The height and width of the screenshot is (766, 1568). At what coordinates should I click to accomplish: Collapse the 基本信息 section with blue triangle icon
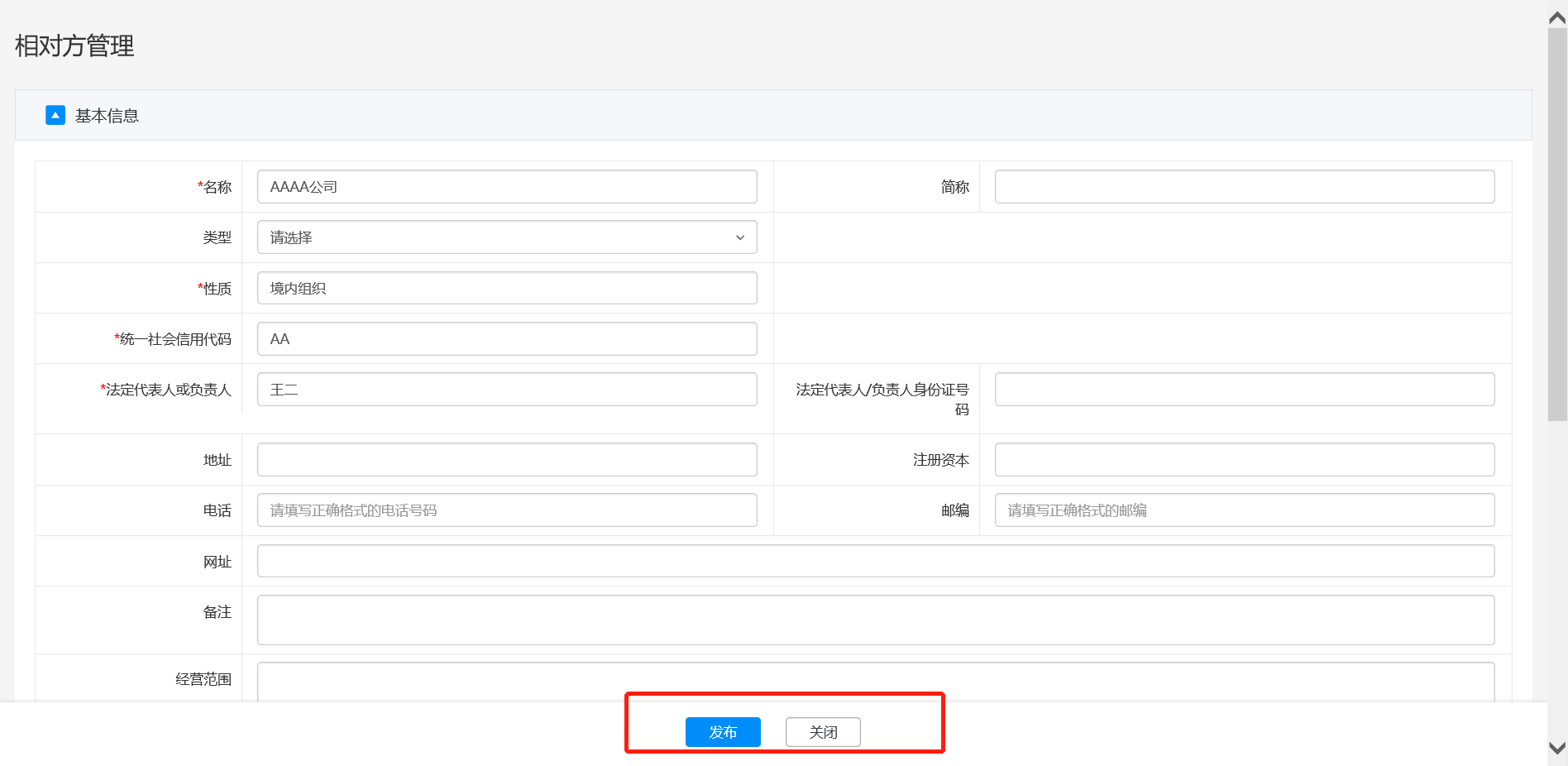coord(55,115)
